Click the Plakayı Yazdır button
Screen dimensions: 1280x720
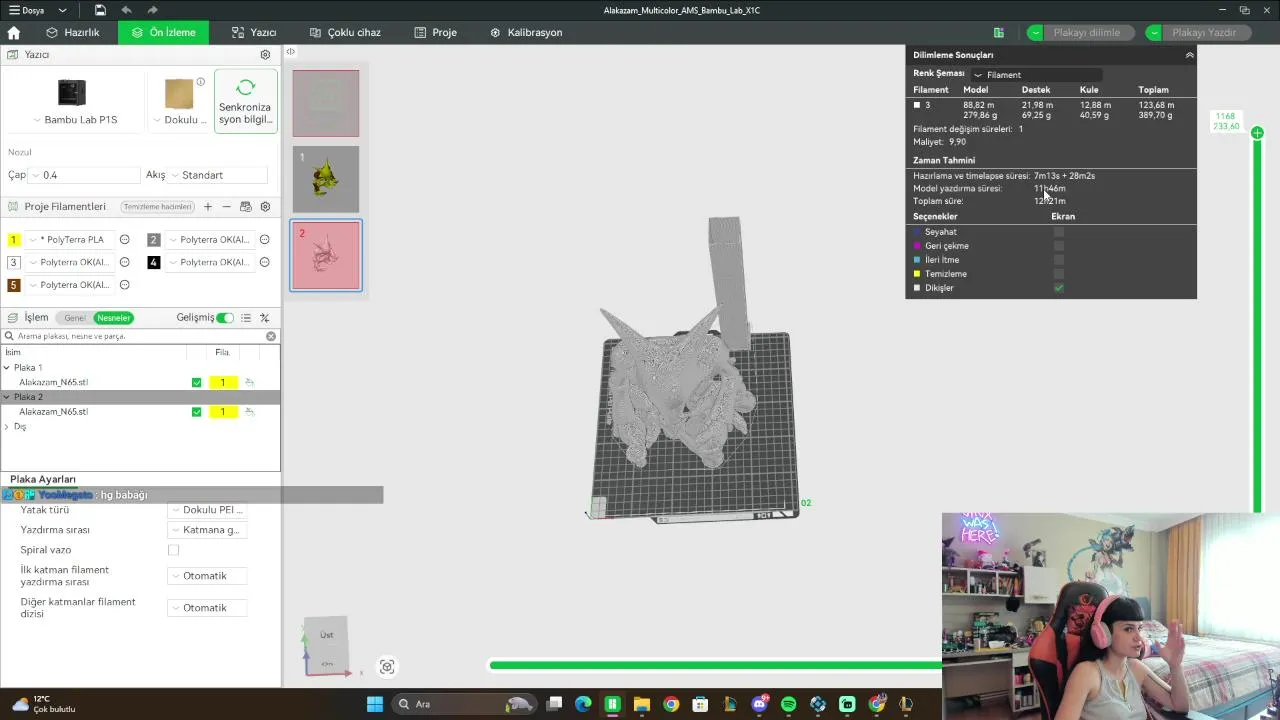pos(1204,32)
